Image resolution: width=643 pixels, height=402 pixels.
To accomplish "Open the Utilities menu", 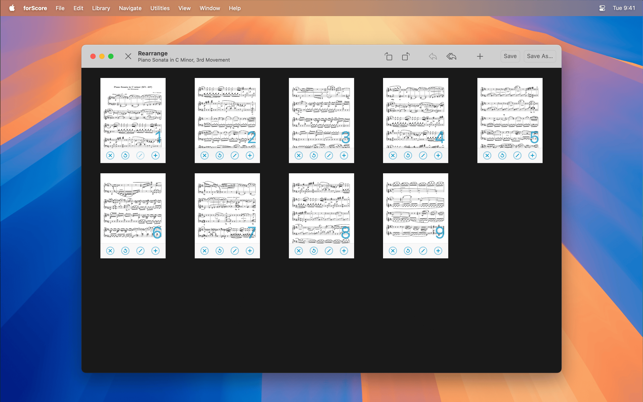I will pyautogui.click(x=160, y=8).
